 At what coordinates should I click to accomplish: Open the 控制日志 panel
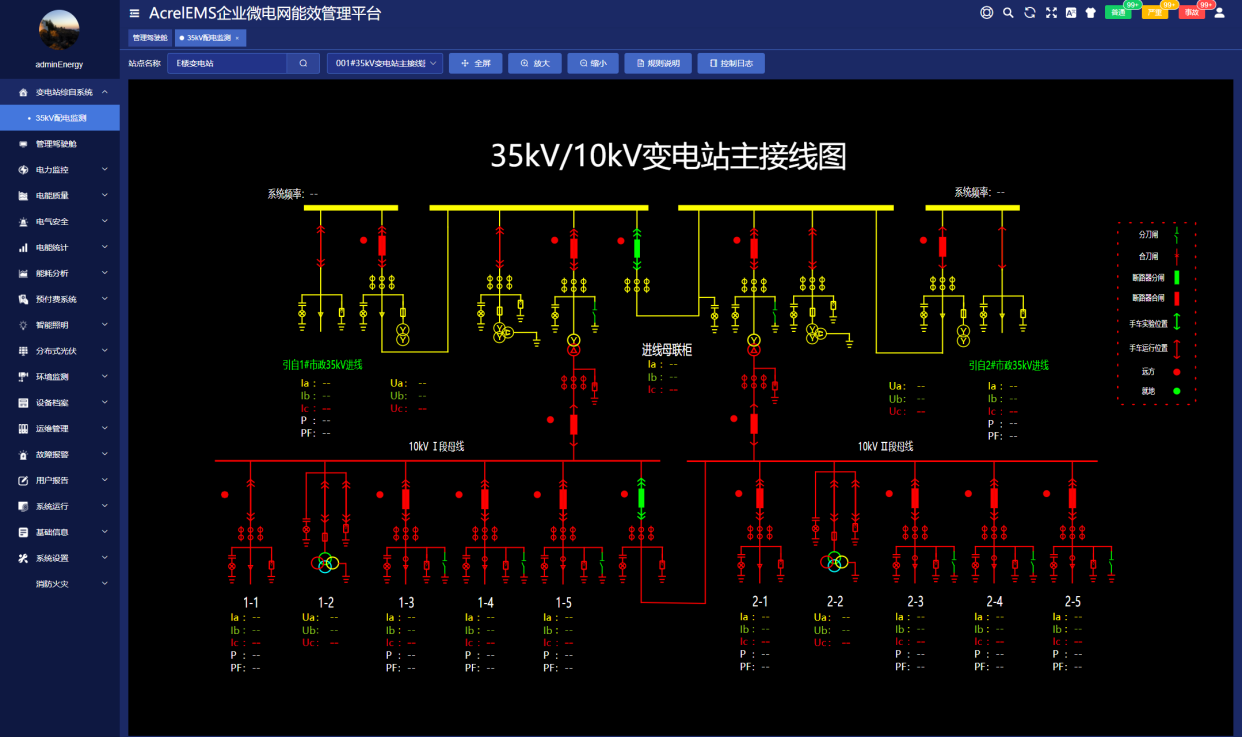733,62
